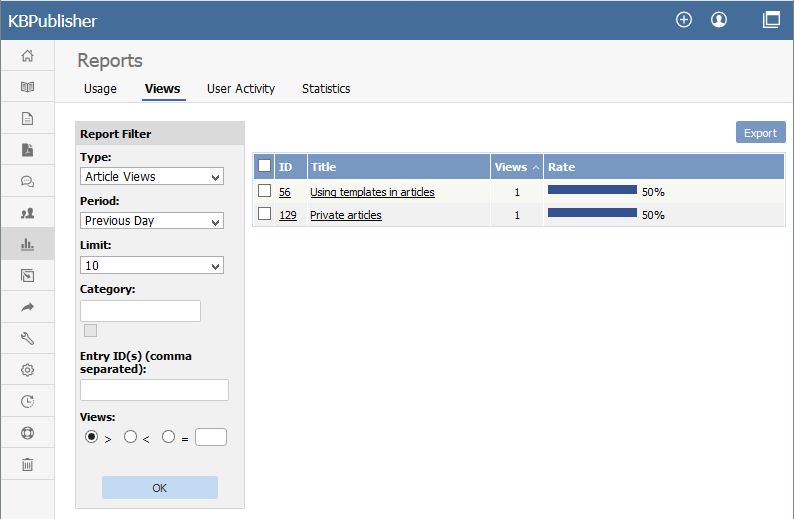Tick the checkbox for article 56
Image resolution: width=794 pixels, height=519 pixels.
tap(264, 191)
